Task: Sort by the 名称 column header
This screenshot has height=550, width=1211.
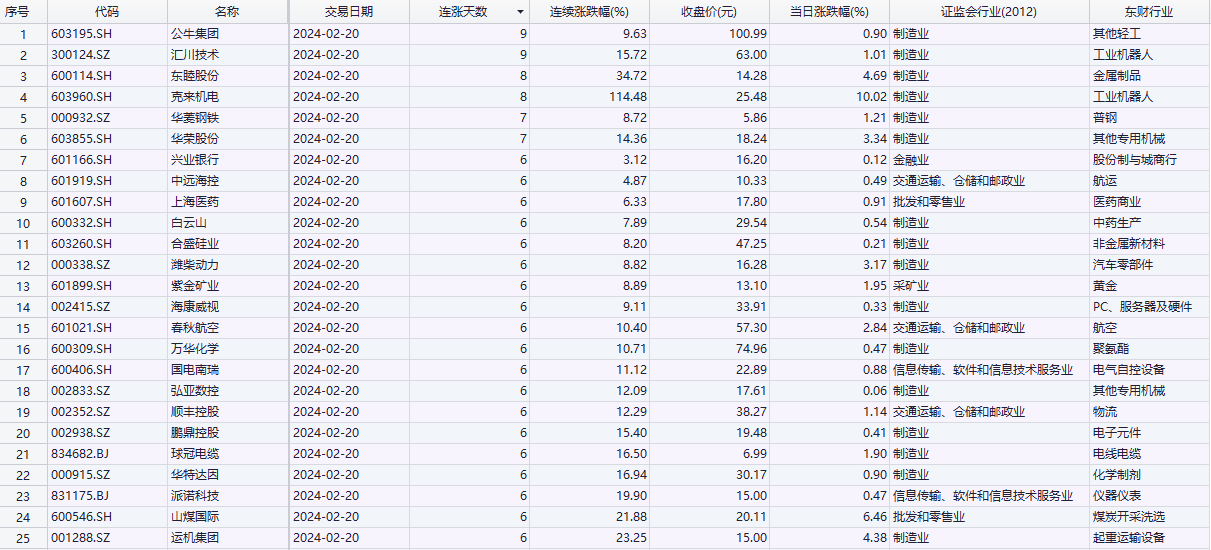Action: [227, 12]
